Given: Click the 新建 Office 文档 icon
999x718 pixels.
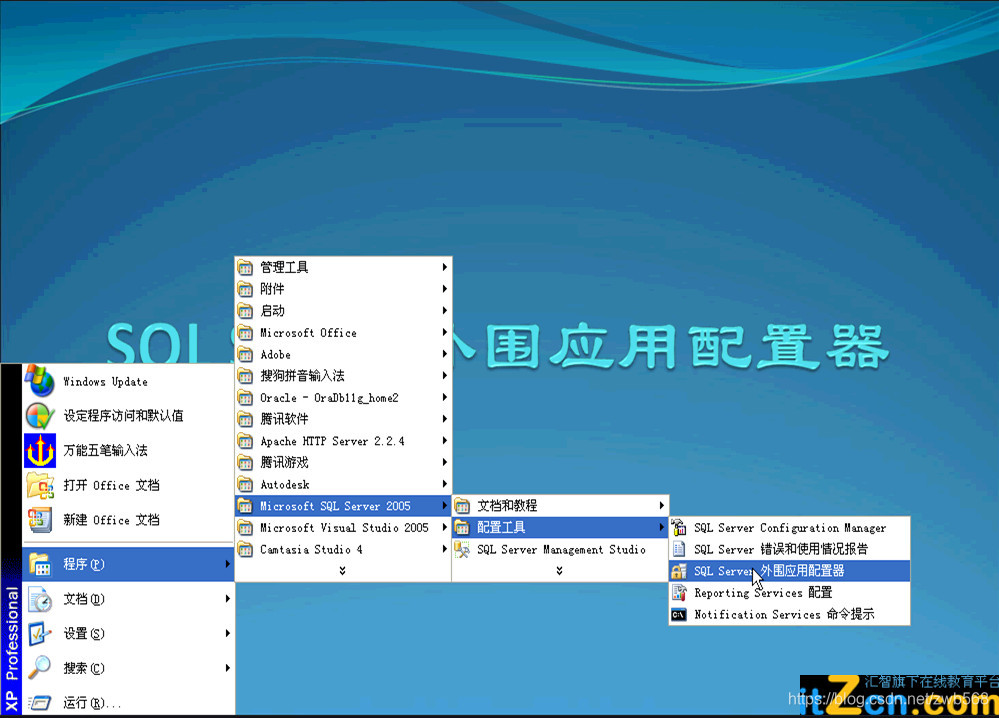Looking at the screenshot, I should pos(40,520).
